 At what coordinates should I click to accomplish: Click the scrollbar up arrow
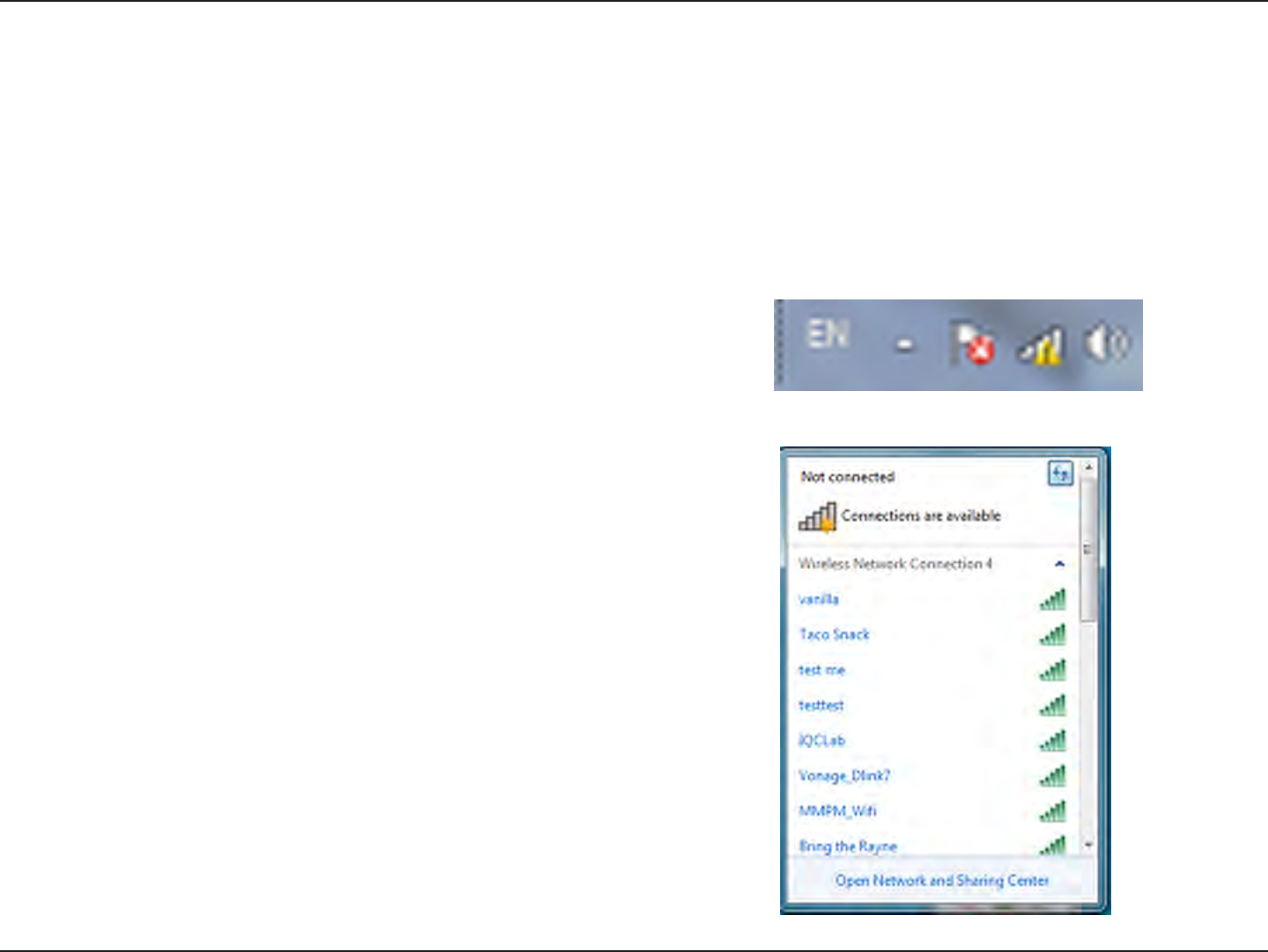1088,466
